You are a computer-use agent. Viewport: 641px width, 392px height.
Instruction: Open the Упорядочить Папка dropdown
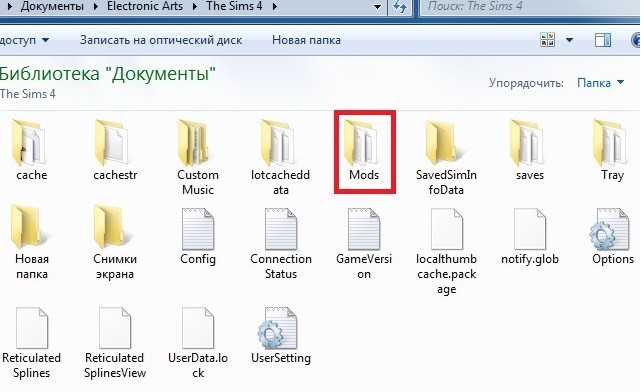click(x=601, y=83)
